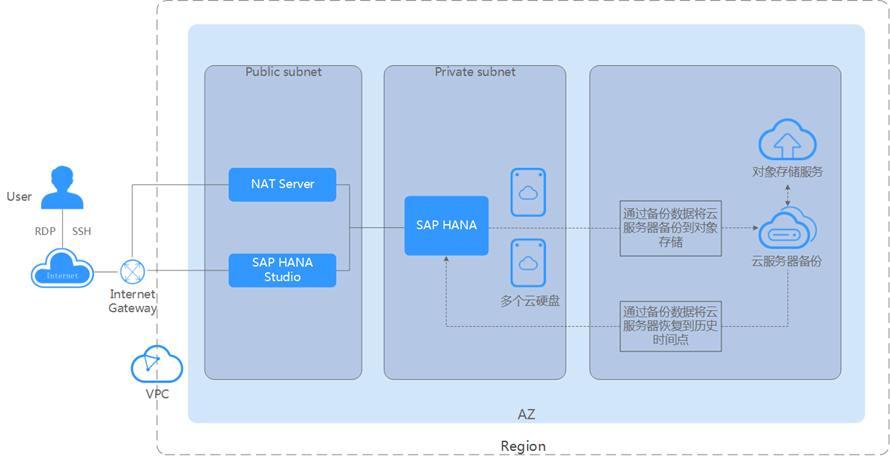Click the 云服务器备份 cloud server icon
The height and width of the screenshot is (461, 890).
point(787,230)
